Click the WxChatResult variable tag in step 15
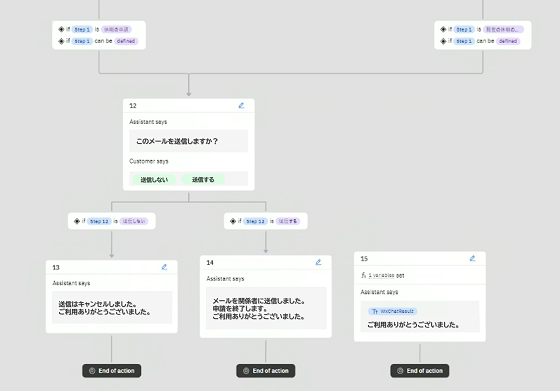Image resolution: width=560 pixels, height=391 pixels. [392, 311]
